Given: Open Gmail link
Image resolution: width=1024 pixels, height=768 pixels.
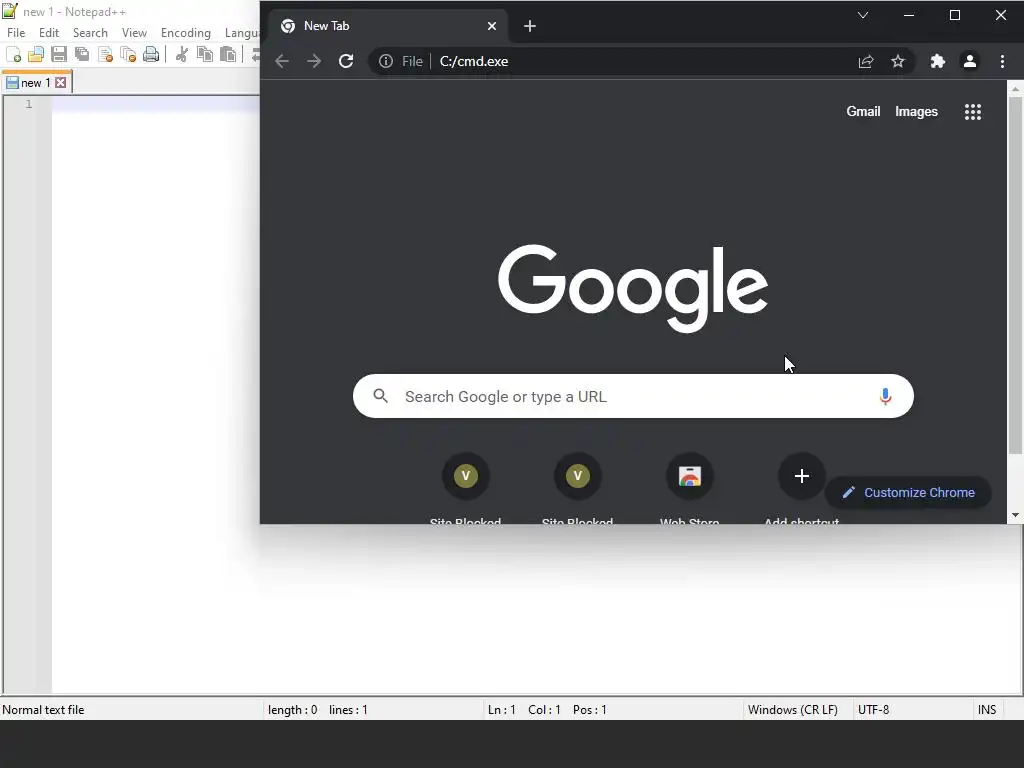Looking at the screenshot, I should point(863,112).
